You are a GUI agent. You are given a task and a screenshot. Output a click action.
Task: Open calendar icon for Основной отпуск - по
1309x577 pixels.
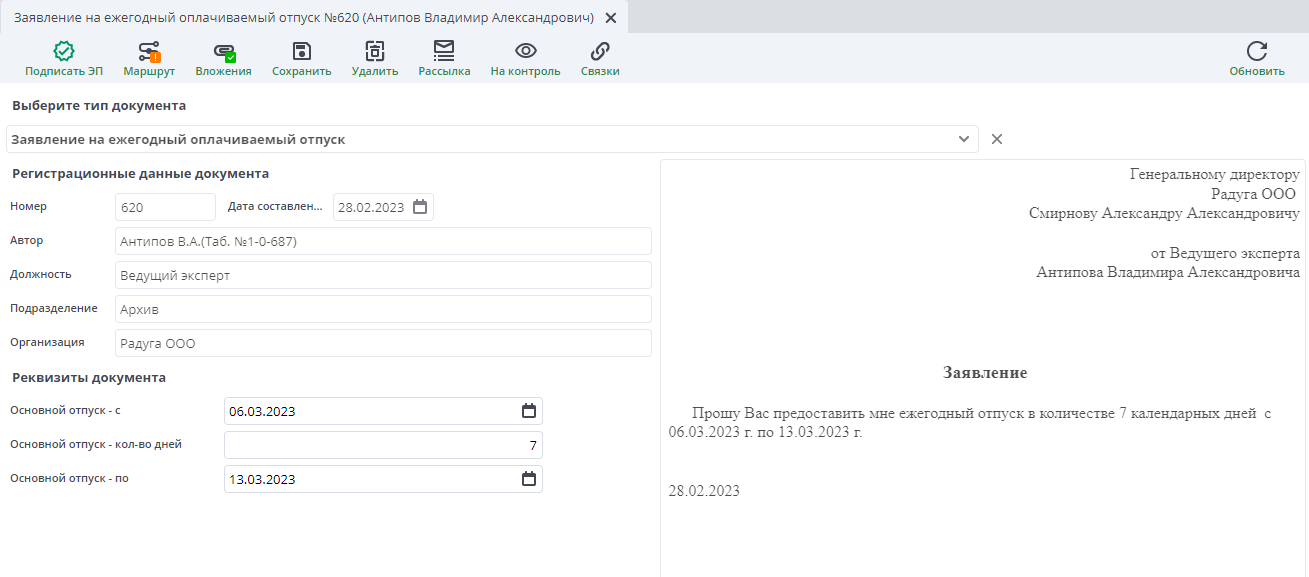(529, 479)
